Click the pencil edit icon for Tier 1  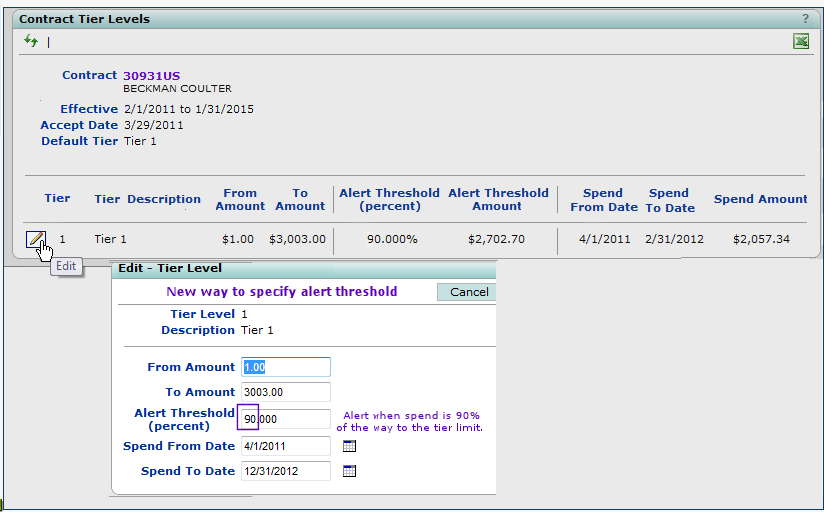(35, 239)
